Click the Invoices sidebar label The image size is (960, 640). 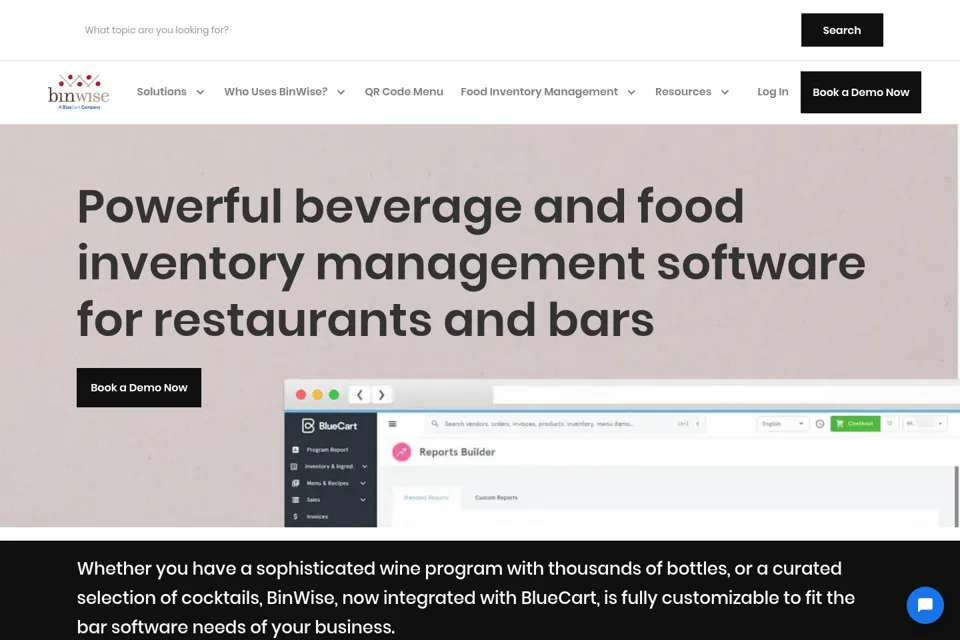317,516
